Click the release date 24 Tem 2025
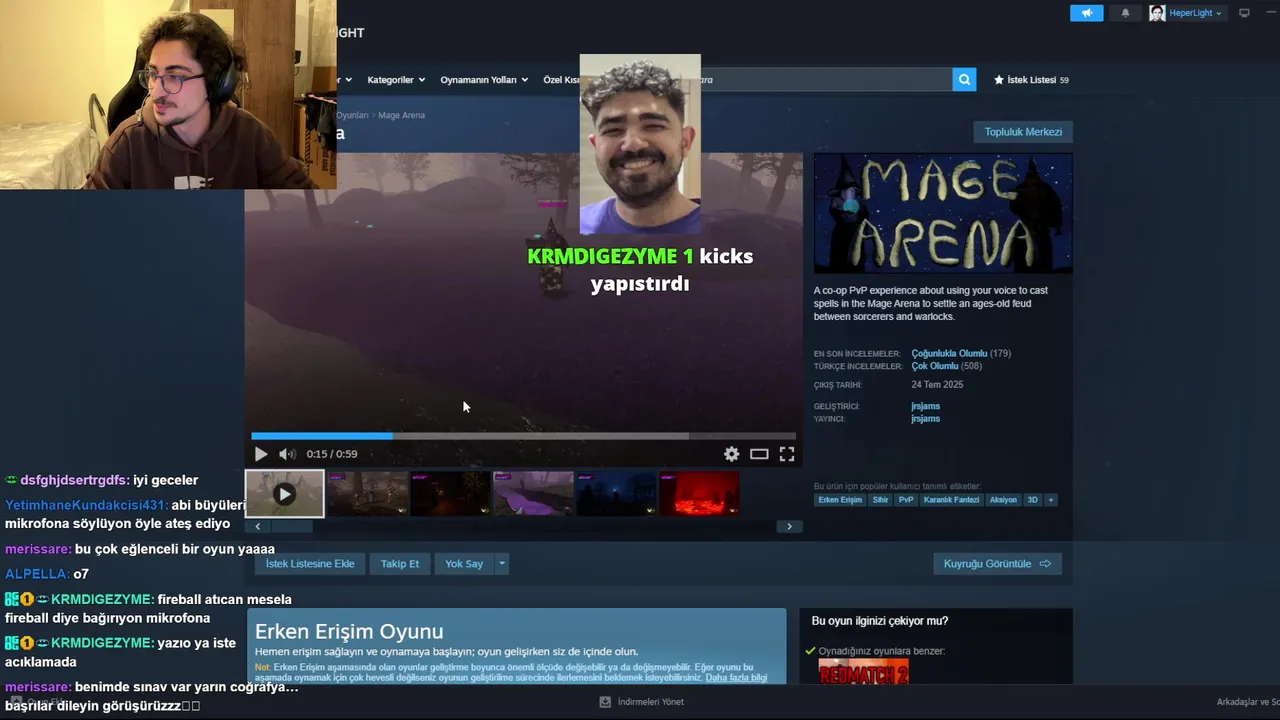The height and width of the screenshot is (720, 1280). 937,385
